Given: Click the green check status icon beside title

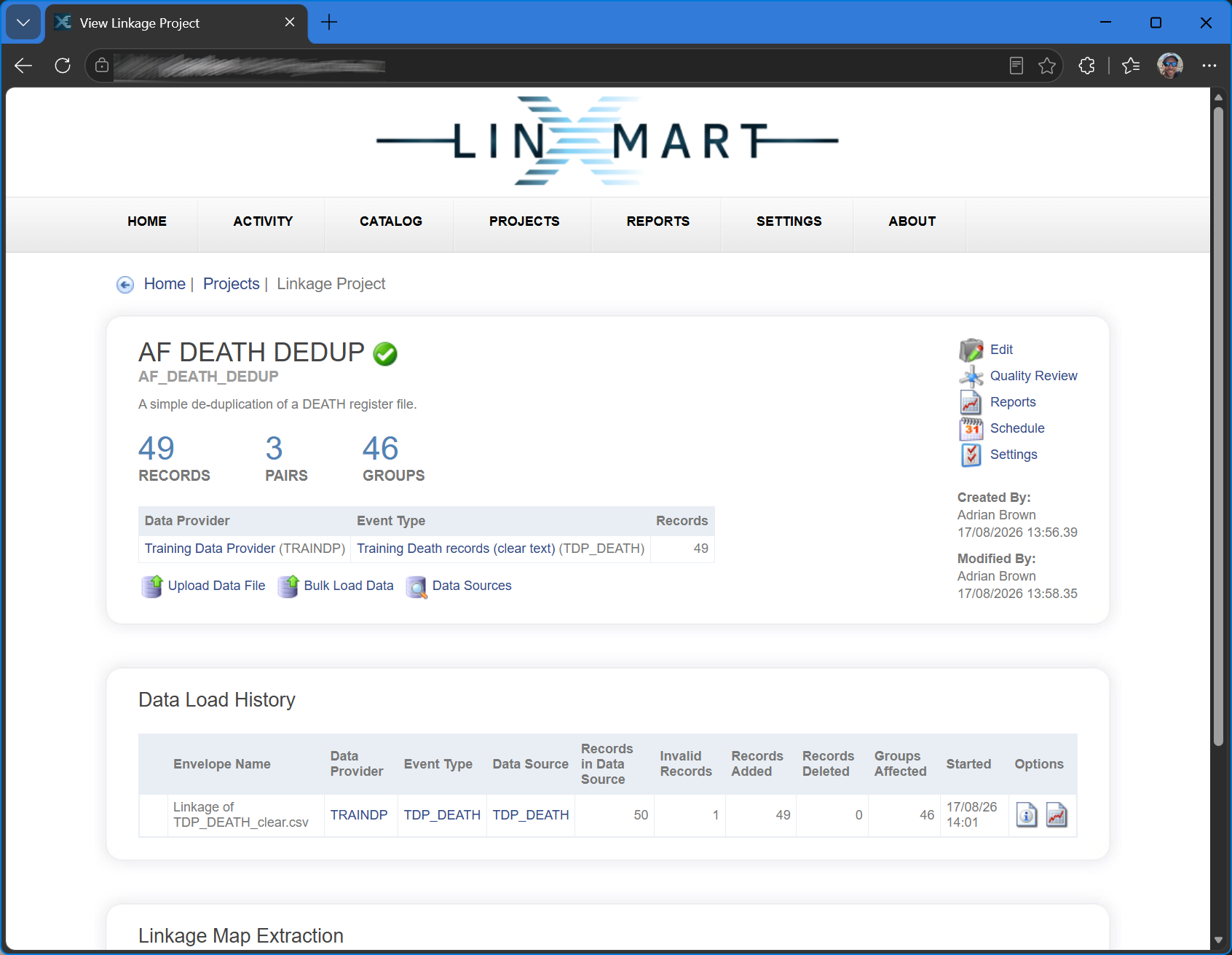Looking at the screenshot, I should (x=385, y=354).
